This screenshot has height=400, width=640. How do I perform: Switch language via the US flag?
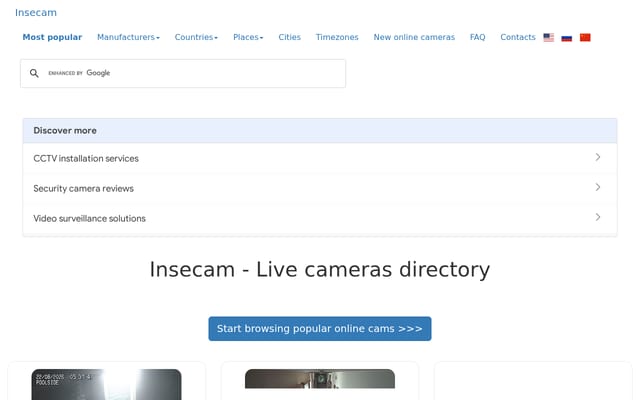point(549,38)
